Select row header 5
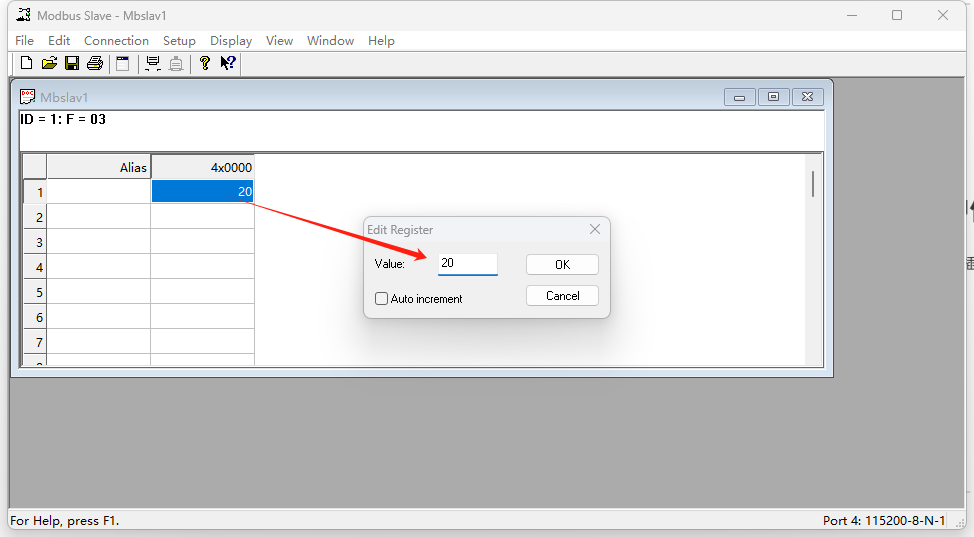The width and height of the screenshot is (974, 537). 35,292
